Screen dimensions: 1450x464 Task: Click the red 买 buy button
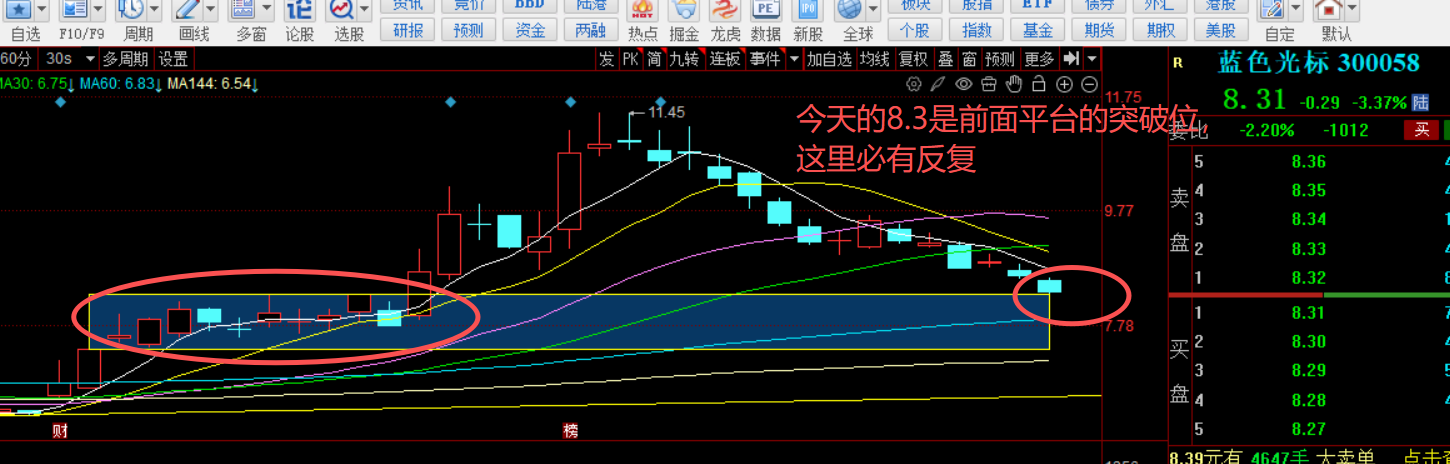(1421, 129)
